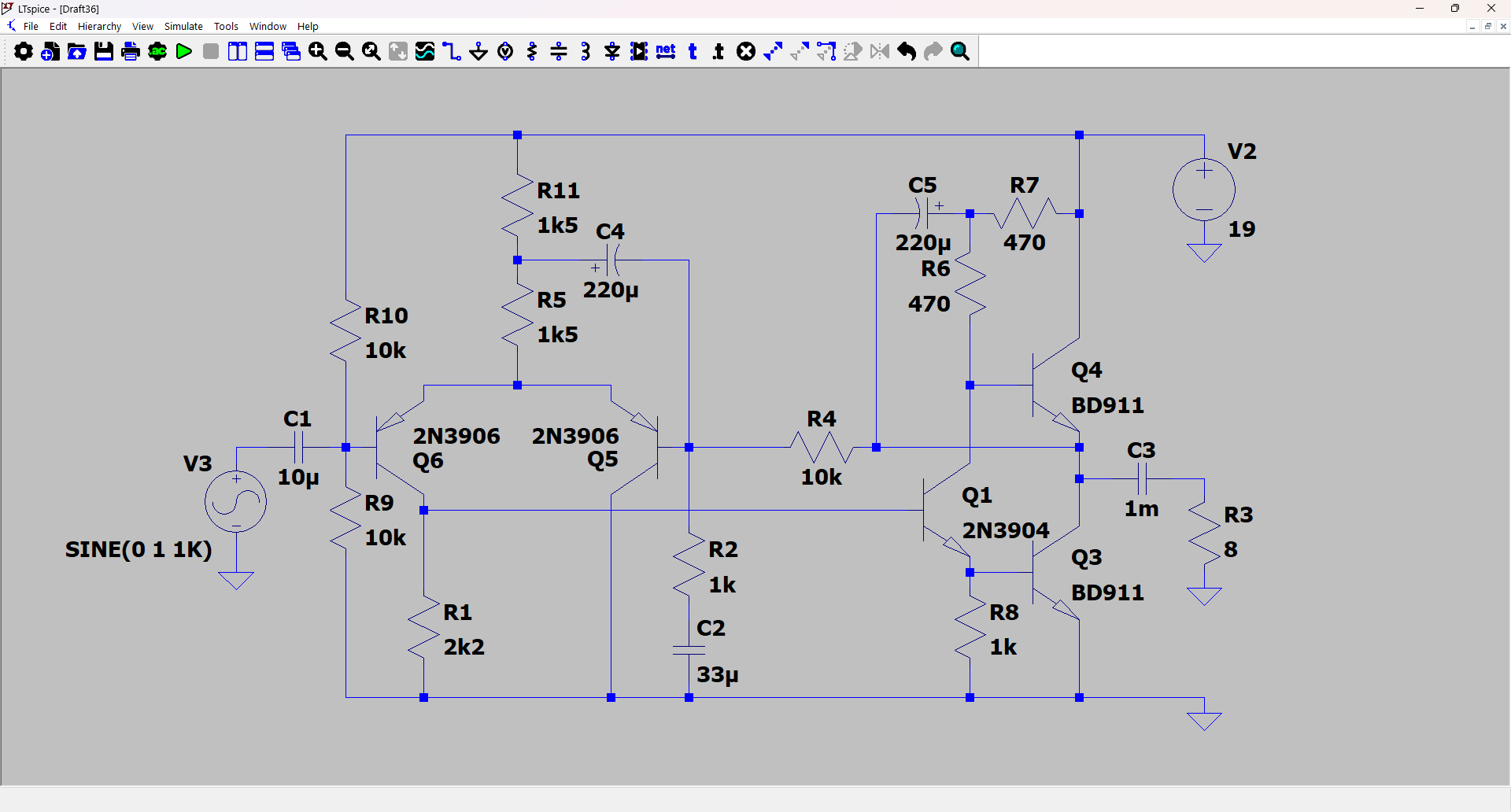The image size is (1511, 812).
Task: Cascade windows icon
Action: pyautogui.click(x=291, y=52)
